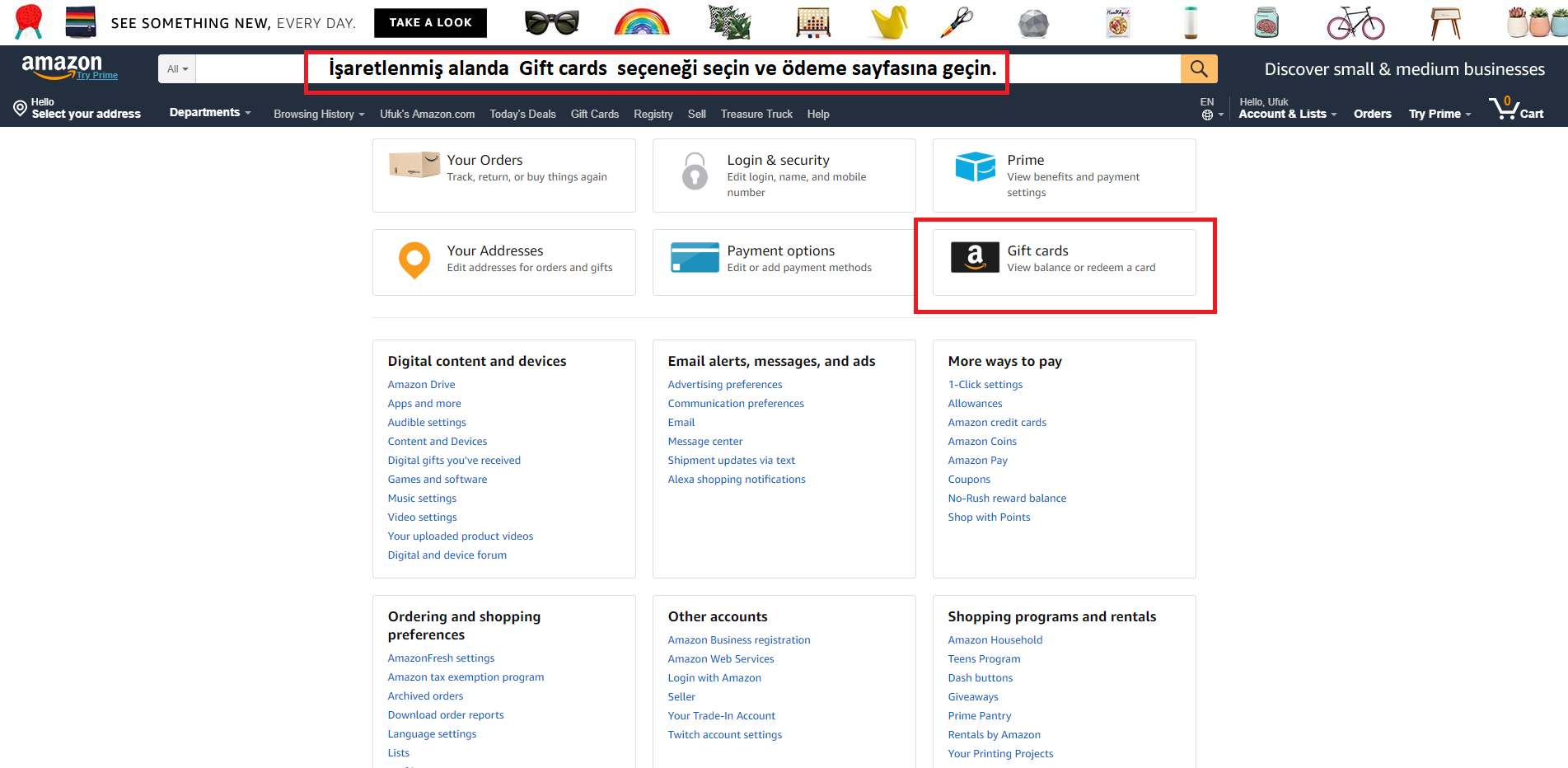1568x768 pixels.
Task: Open Language settings link
Action: [x=432, y=734]
